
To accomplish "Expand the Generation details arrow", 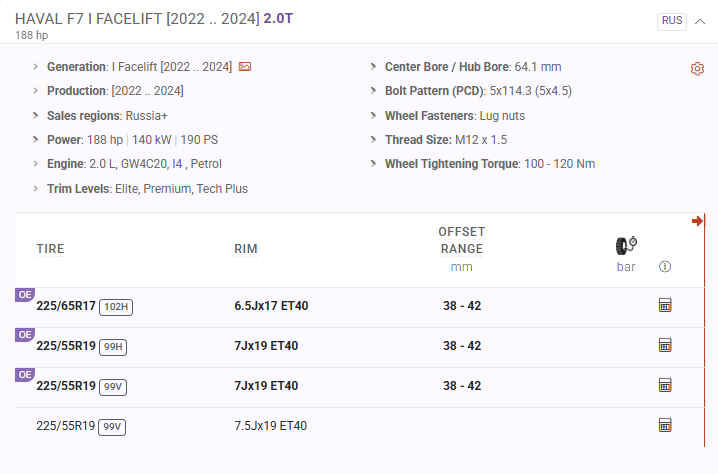I will click(x=36, y=67).
